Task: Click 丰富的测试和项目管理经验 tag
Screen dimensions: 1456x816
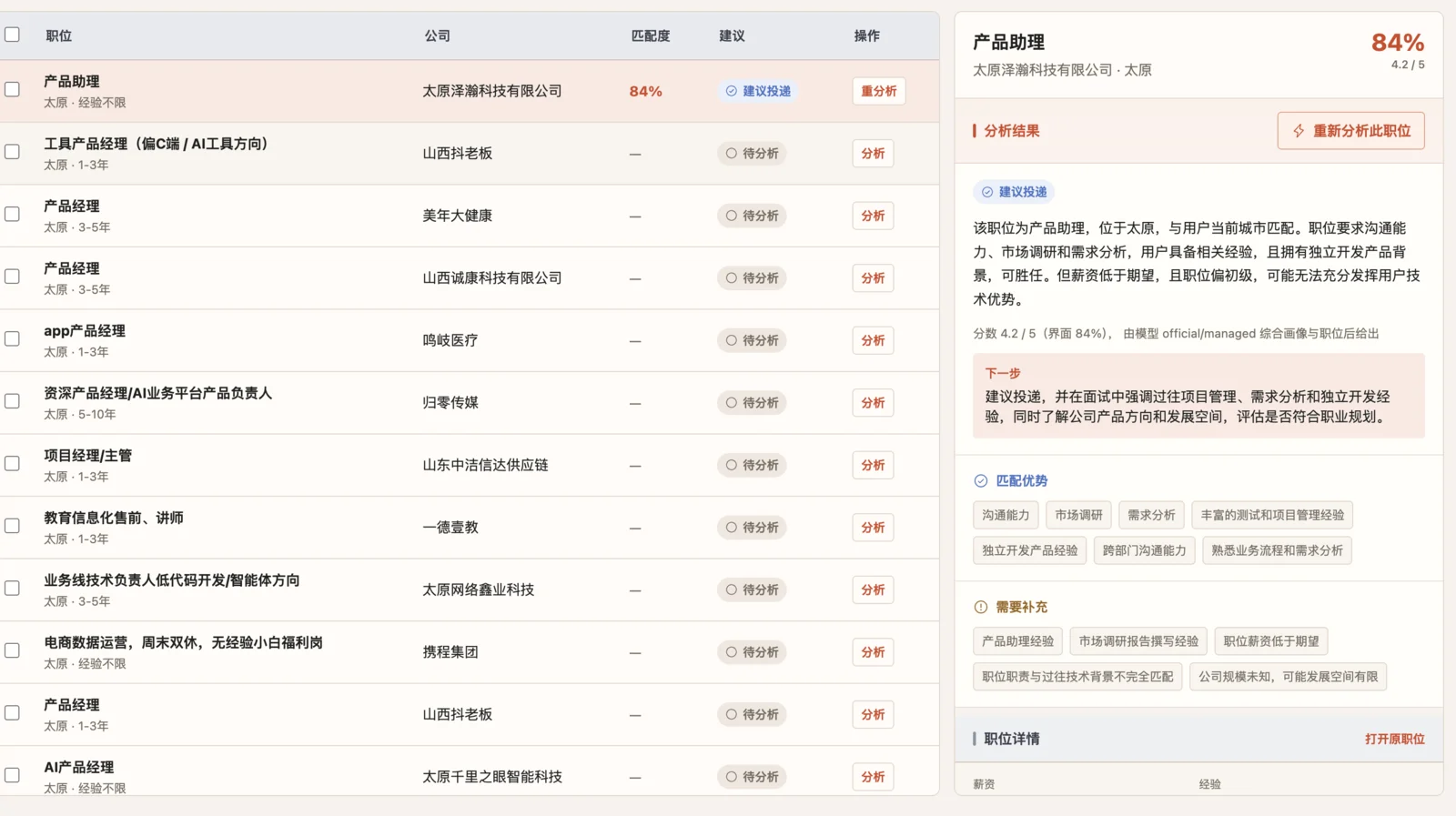Action: [1272, 515]
